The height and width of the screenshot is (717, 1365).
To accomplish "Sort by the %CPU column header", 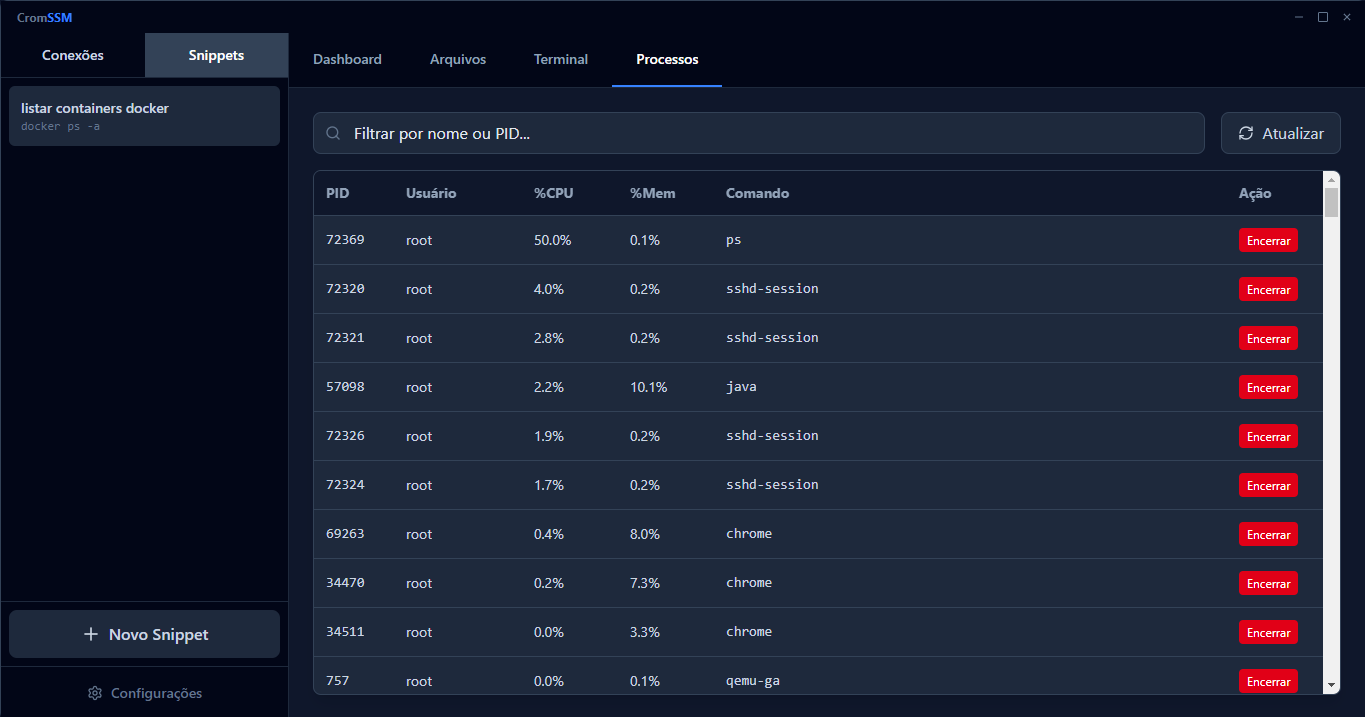I will [554, 193].
